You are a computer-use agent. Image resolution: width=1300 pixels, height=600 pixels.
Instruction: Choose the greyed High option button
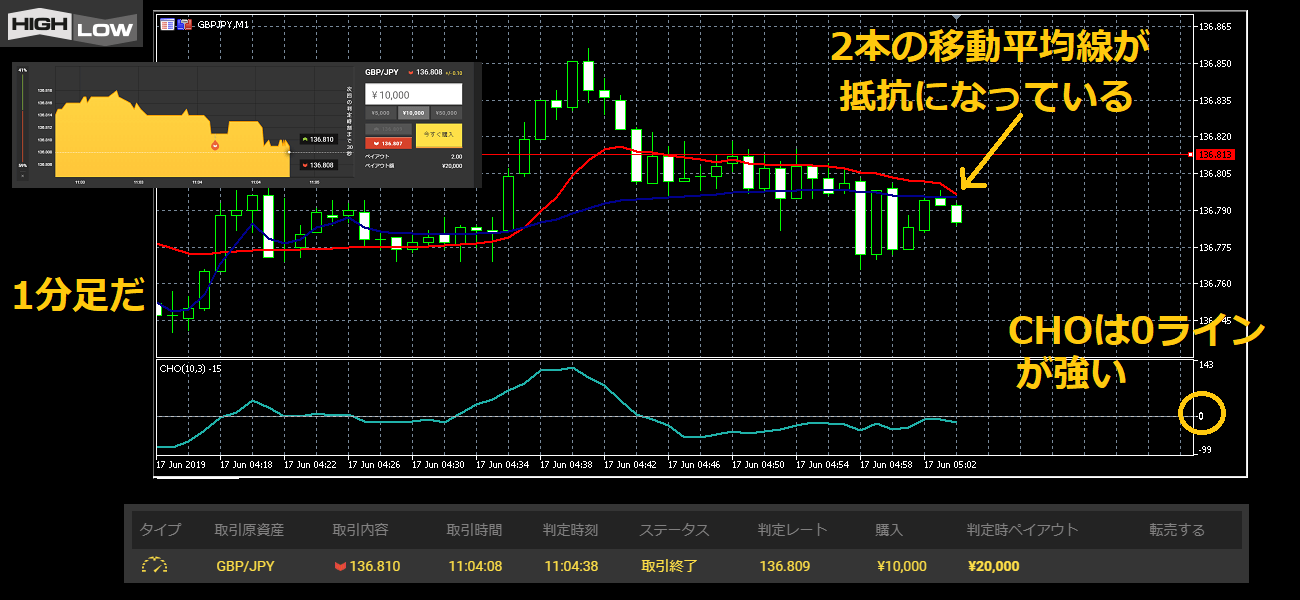[387, 129]
